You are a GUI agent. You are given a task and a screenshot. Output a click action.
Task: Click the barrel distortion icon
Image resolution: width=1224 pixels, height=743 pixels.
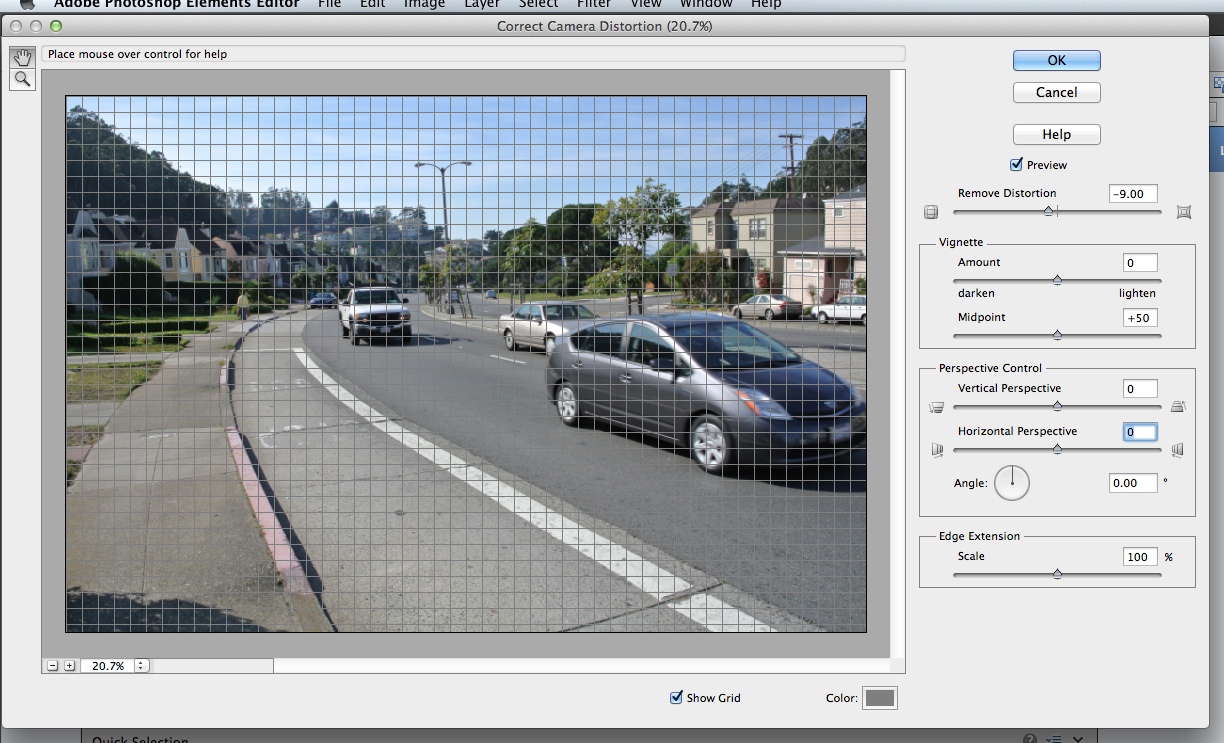[x=931, y=212]
